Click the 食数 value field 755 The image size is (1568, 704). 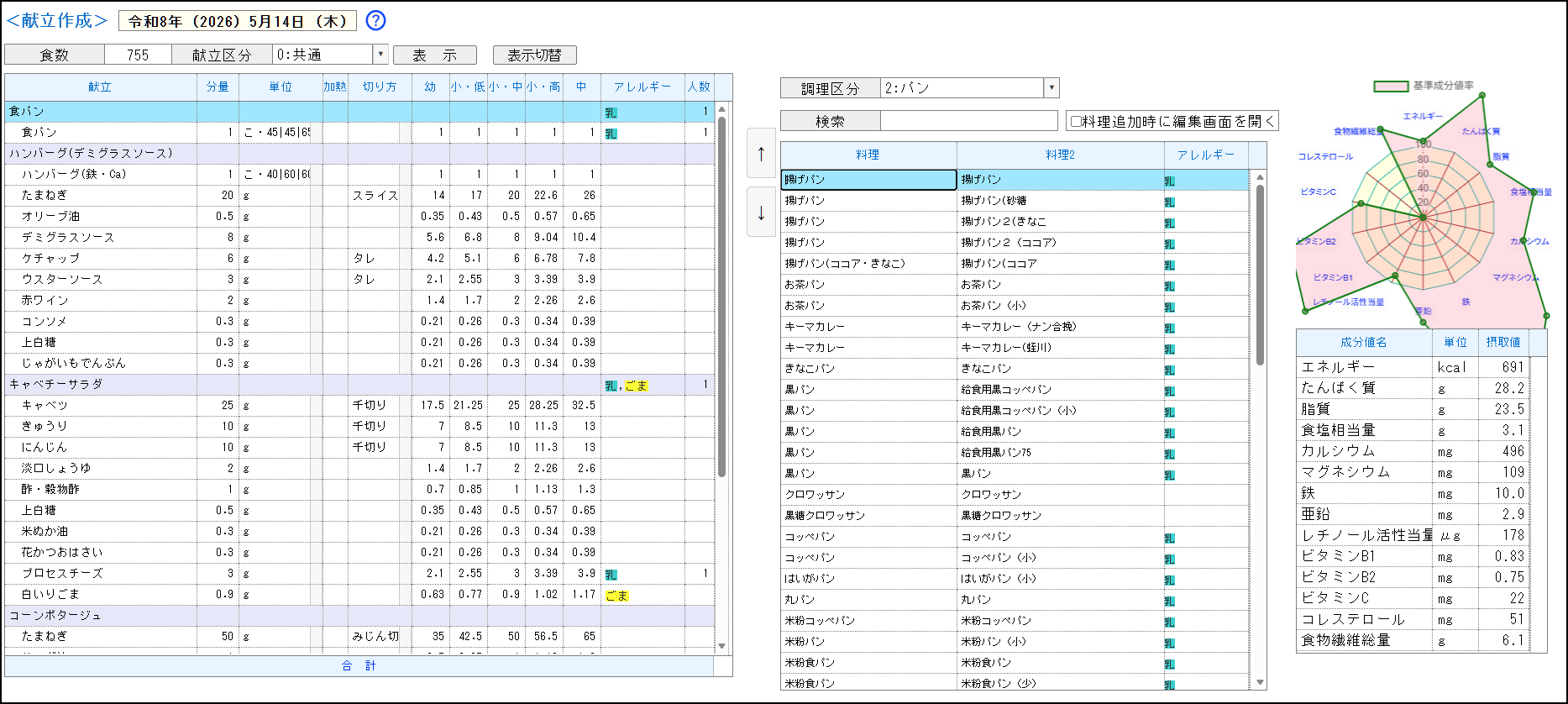coord(138,55)
